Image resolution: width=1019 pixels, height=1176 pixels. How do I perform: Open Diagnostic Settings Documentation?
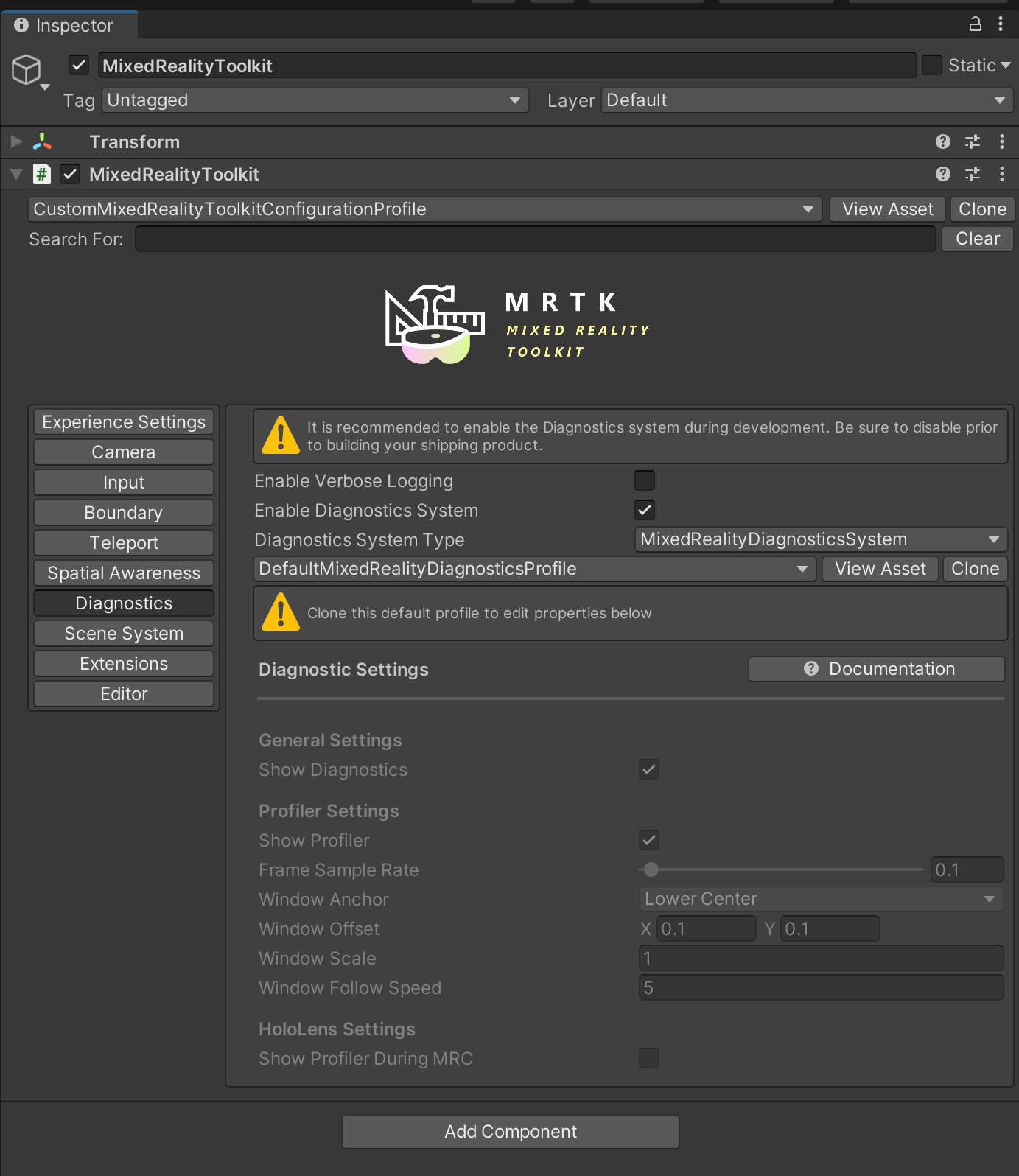click(877, 669)
